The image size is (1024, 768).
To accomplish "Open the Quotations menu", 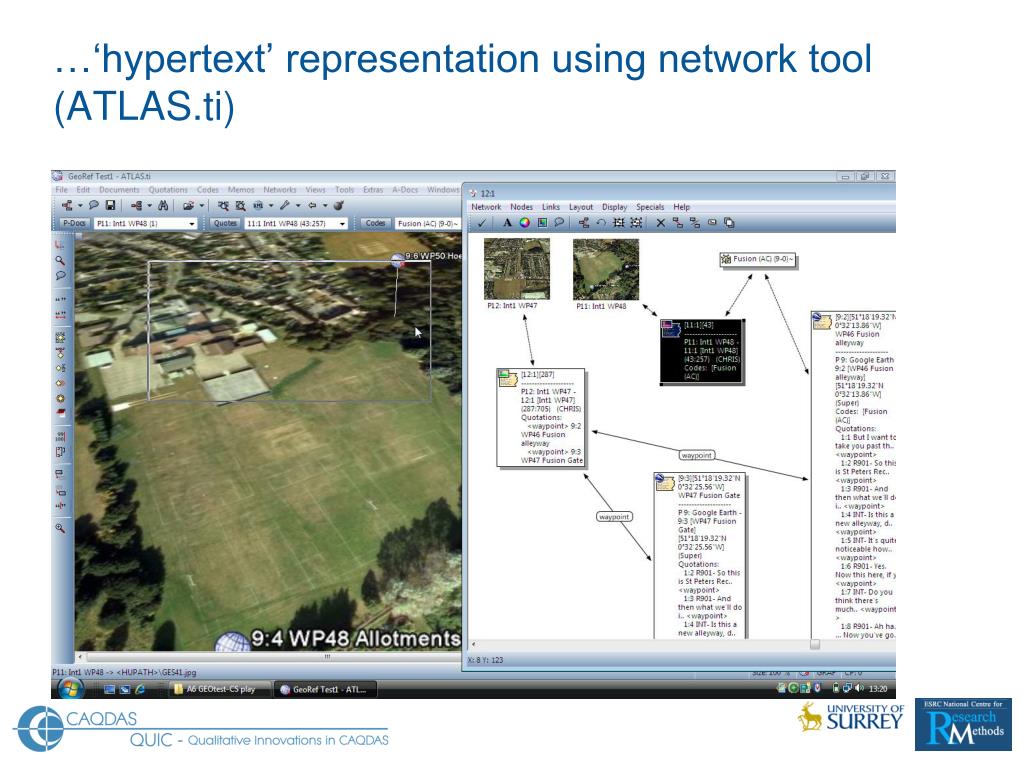I will [168, 189].
